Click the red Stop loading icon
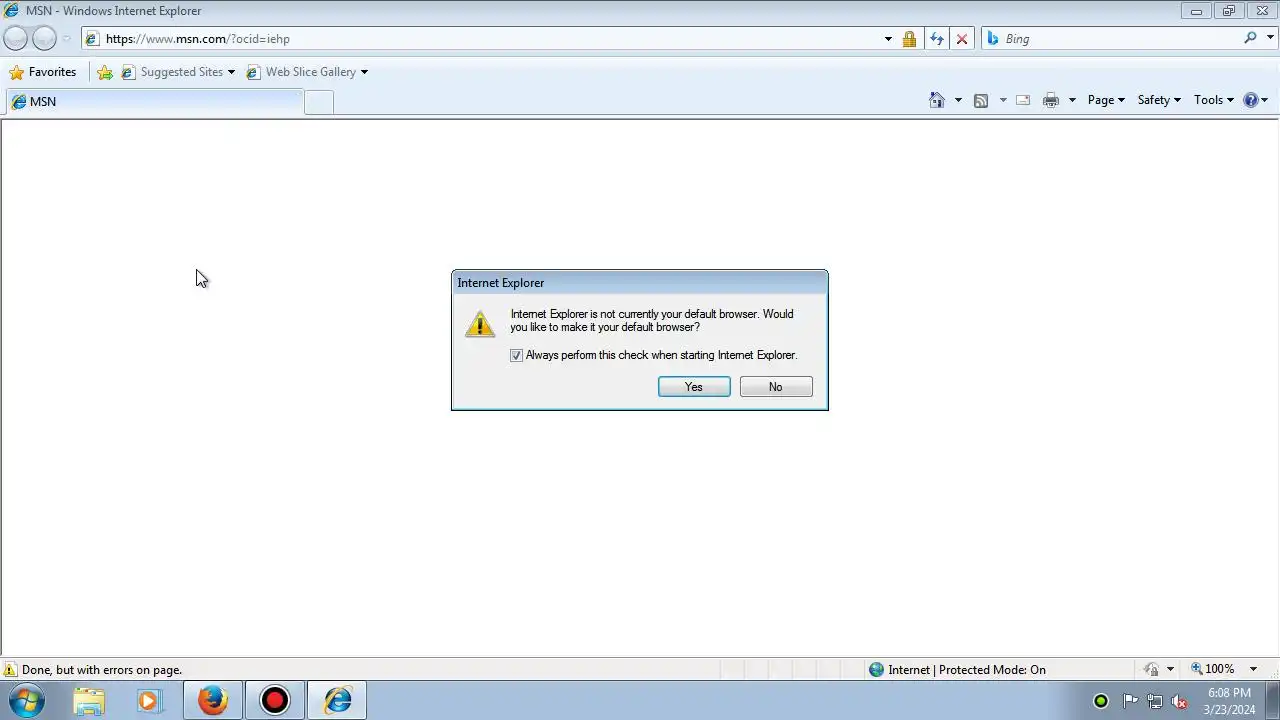The width and height of the screenshot is (1280, 720). coord(962,39)
